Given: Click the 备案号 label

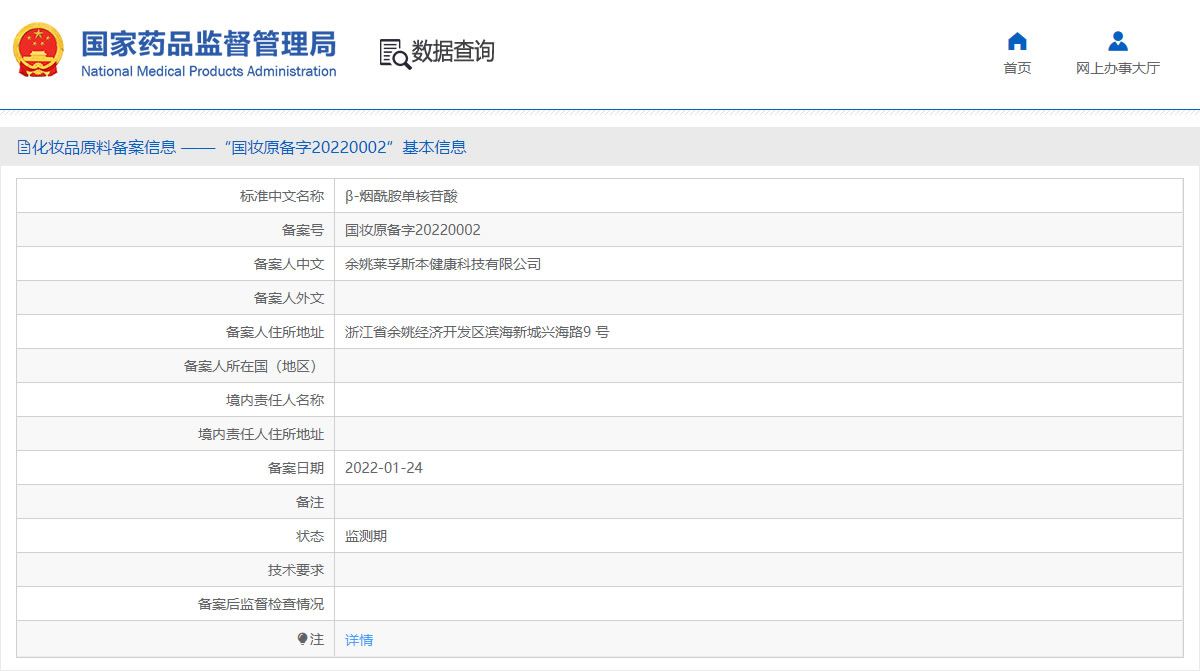Looking at the screenshot, I should point(303,230).
